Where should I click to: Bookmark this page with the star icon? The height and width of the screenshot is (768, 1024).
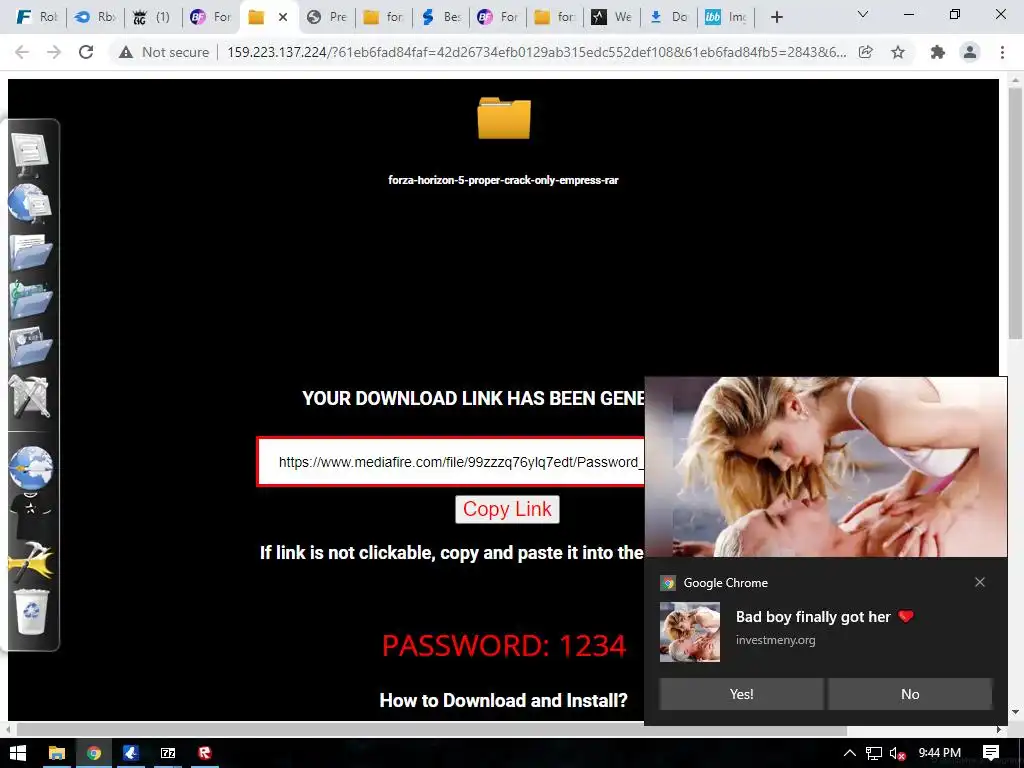pyautogui.click(x=898, y=52)
